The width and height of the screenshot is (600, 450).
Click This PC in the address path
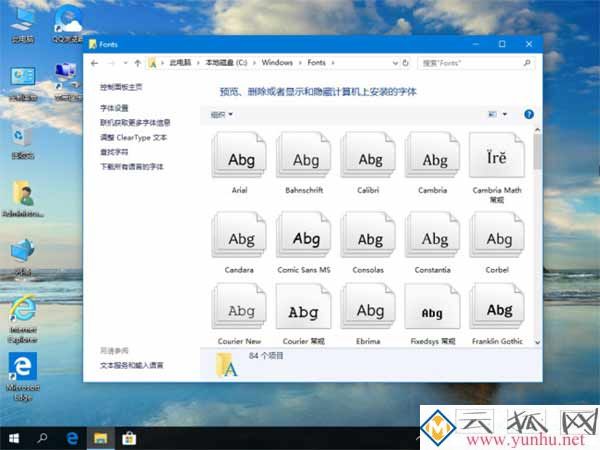point(180,63)
